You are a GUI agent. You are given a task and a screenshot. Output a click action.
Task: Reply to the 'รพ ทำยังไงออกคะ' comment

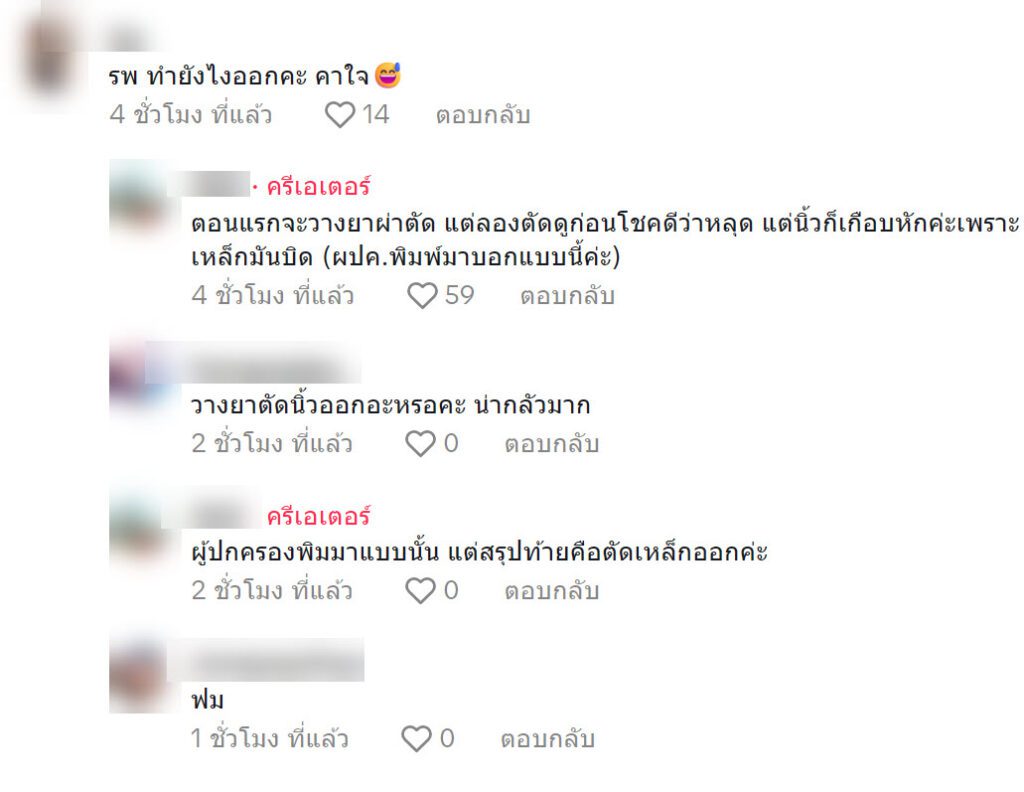(x=483, y=116)
